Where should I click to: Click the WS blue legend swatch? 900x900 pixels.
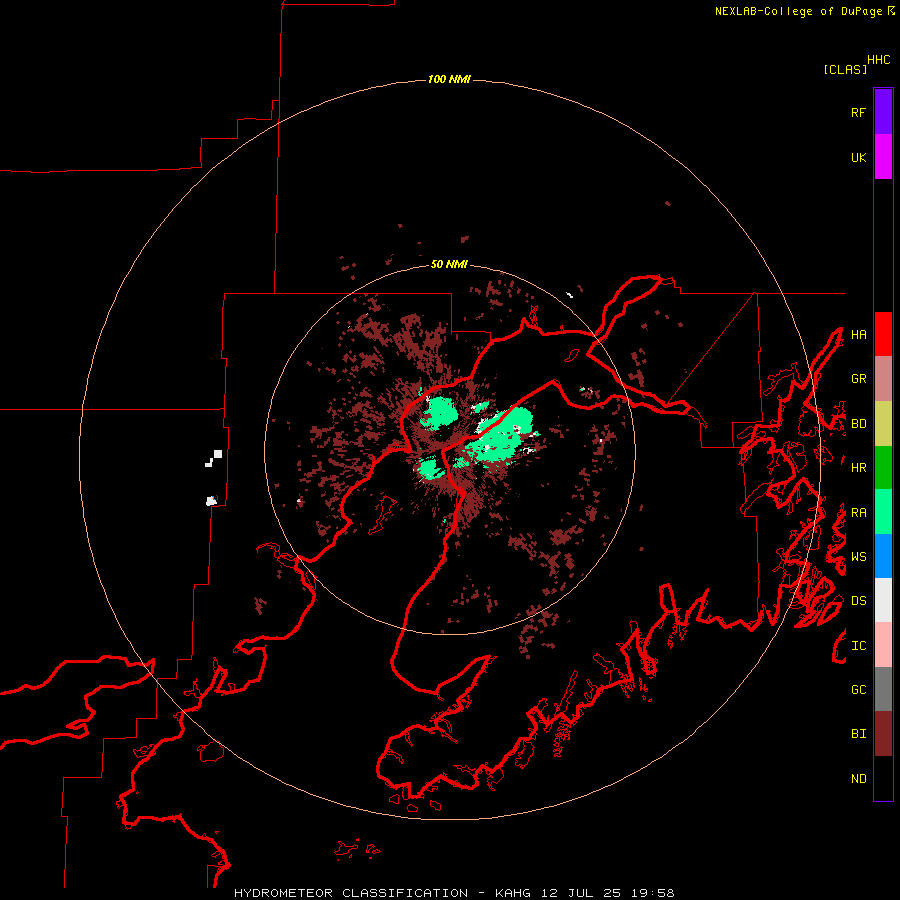(x=883, y=556)
